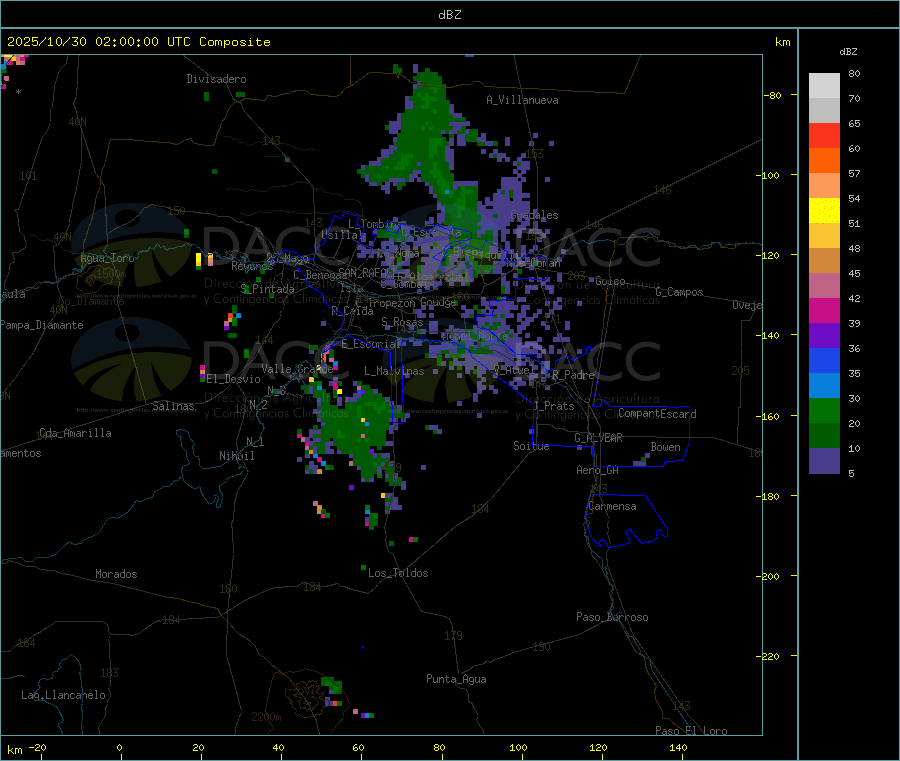900x761 pixels.
Task: Click the 'Salinas' map label
Action: point(173,406)
